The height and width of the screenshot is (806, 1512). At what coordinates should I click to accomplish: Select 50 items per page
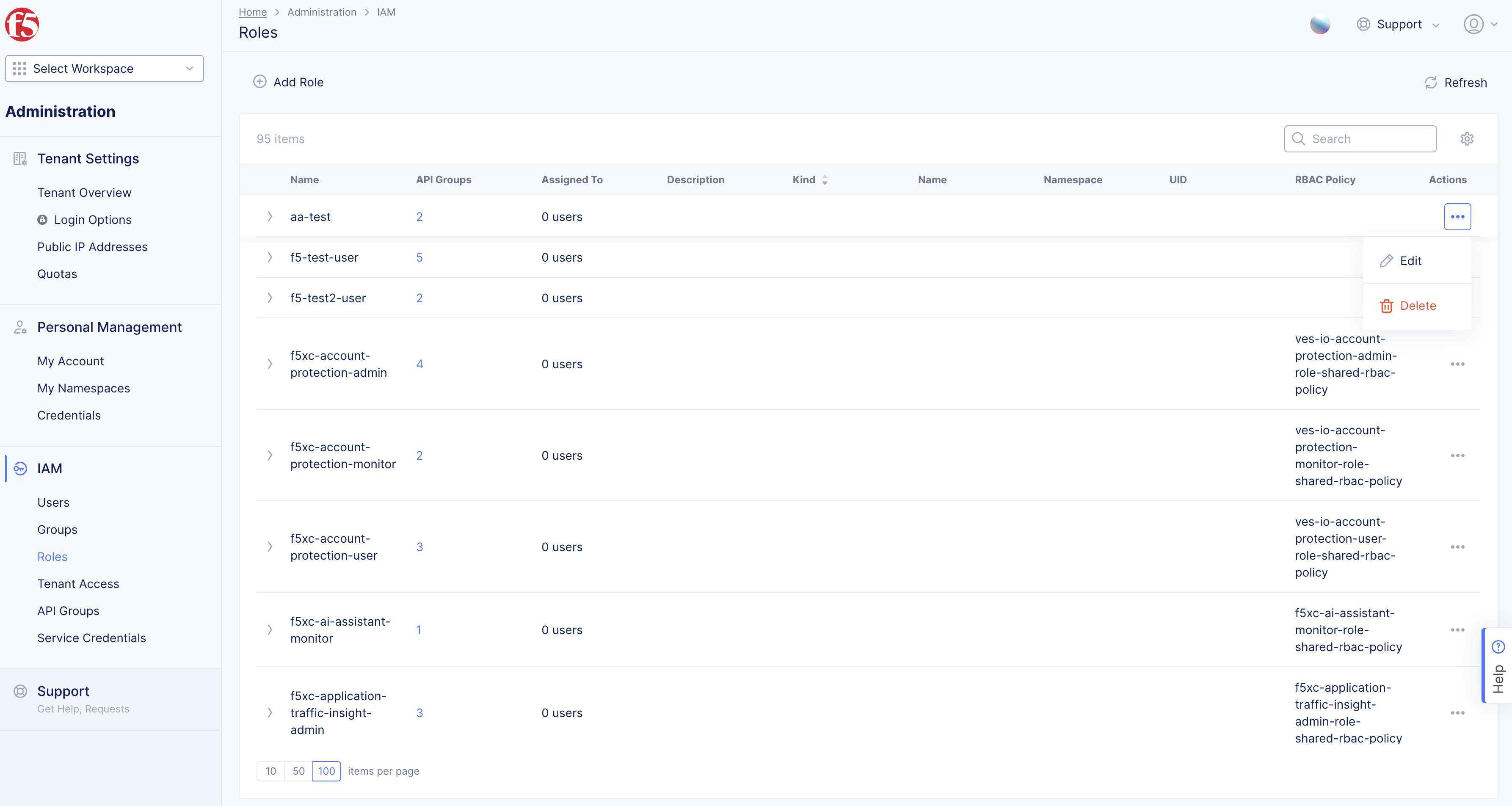[x=299, y=771]
